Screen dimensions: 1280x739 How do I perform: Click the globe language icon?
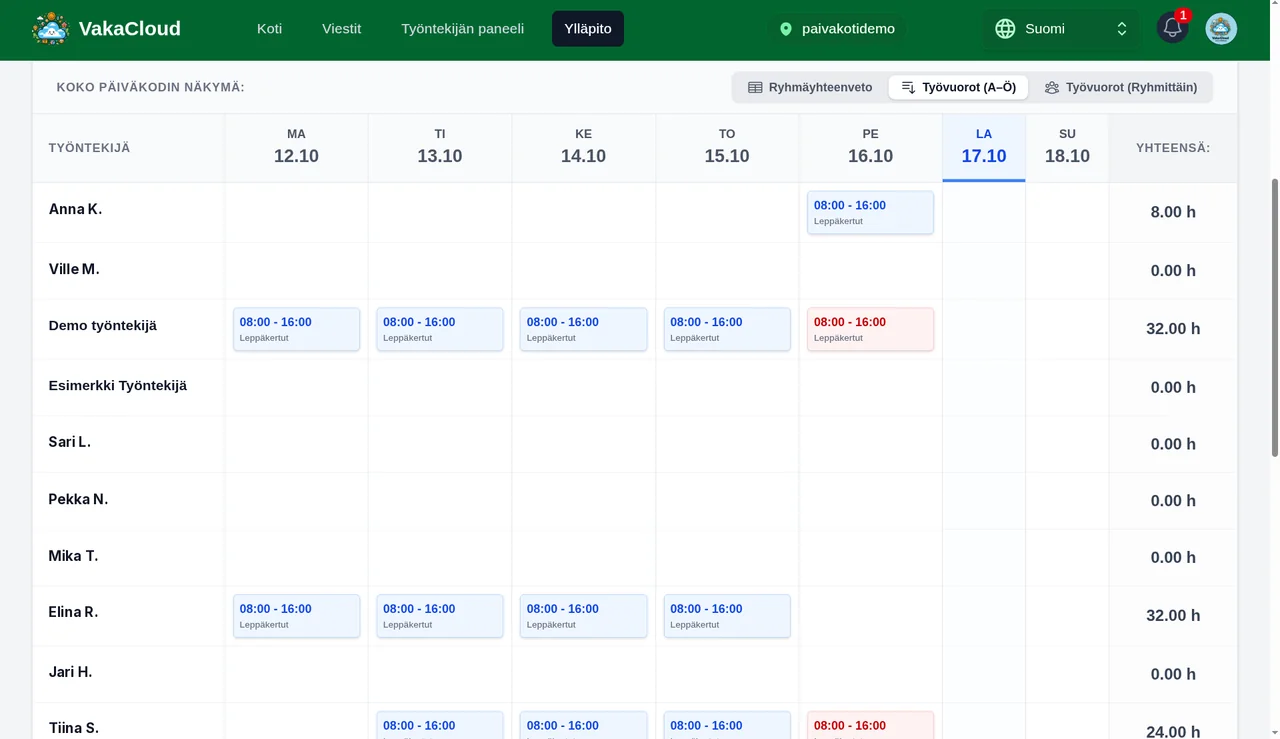coord(1005,29)
